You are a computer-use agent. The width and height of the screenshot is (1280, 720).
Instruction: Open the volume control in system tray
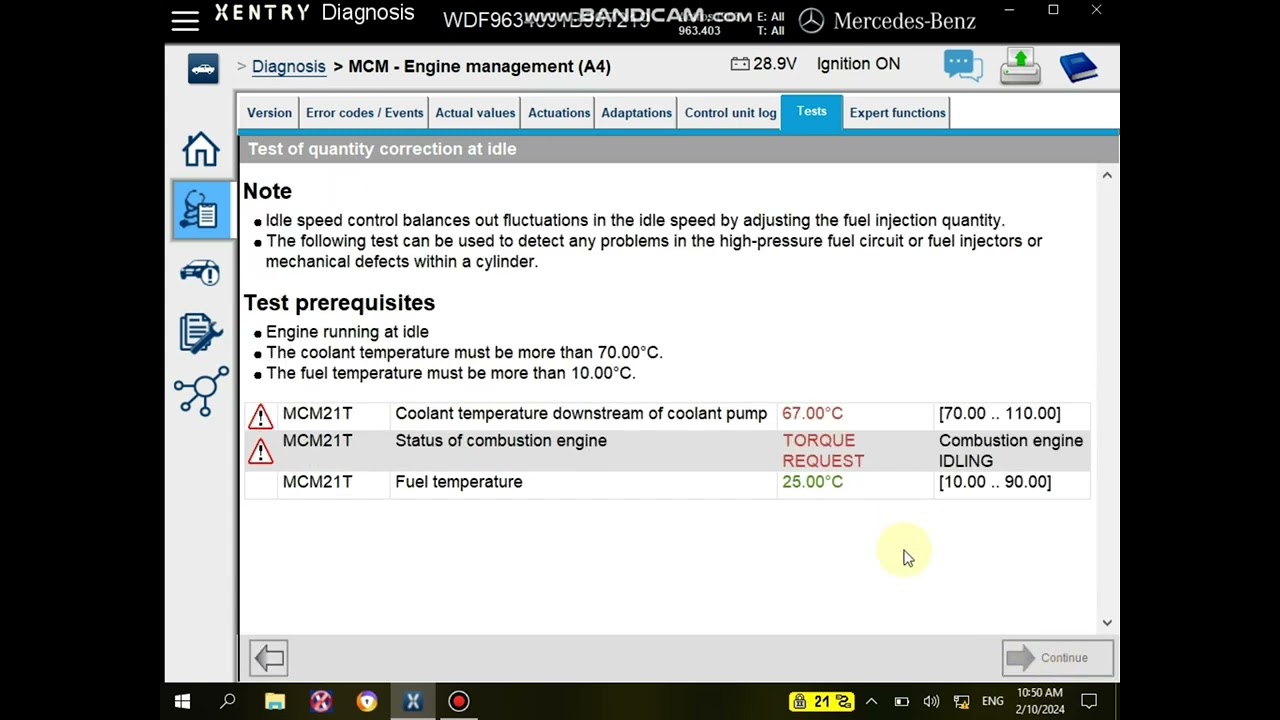tap(931, 702)
